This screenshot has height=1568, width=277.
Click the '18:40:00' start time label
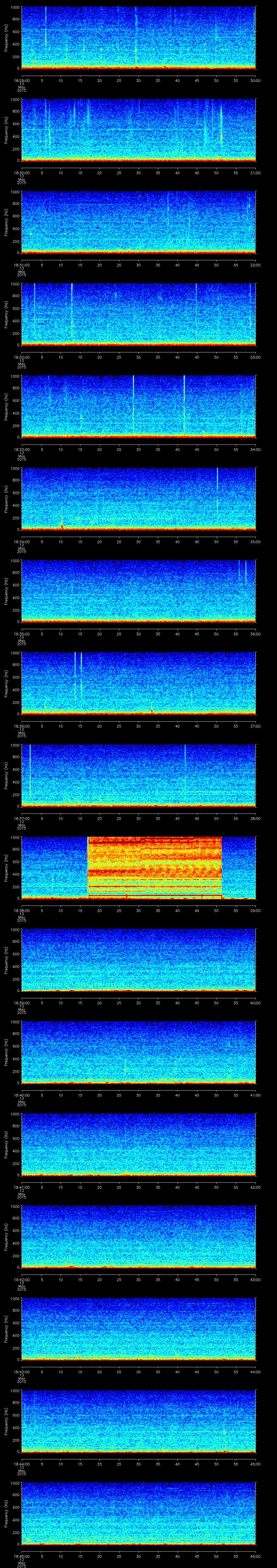coord(21,1095)
